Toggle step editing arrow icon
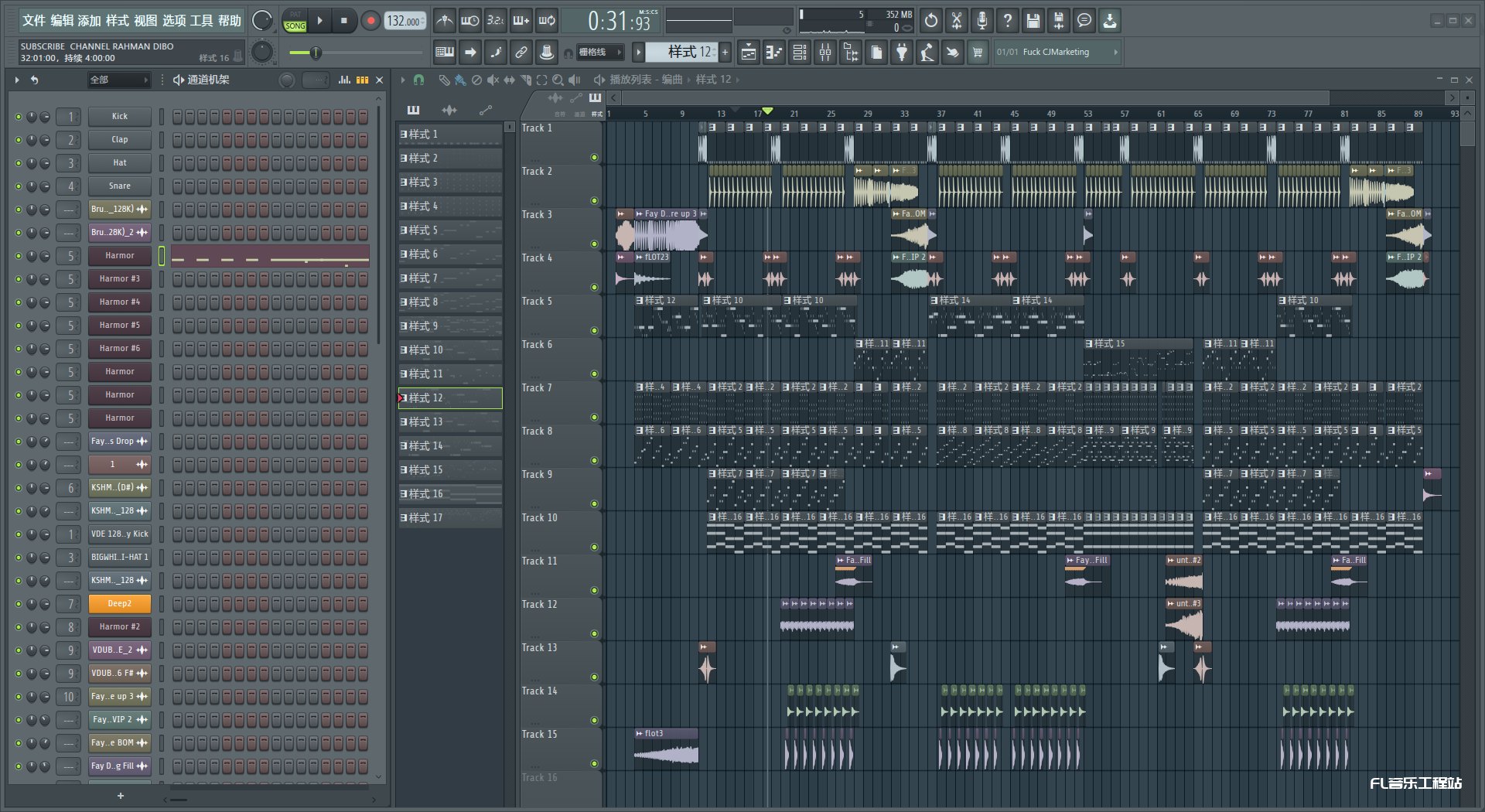 [x=470, y=53]
